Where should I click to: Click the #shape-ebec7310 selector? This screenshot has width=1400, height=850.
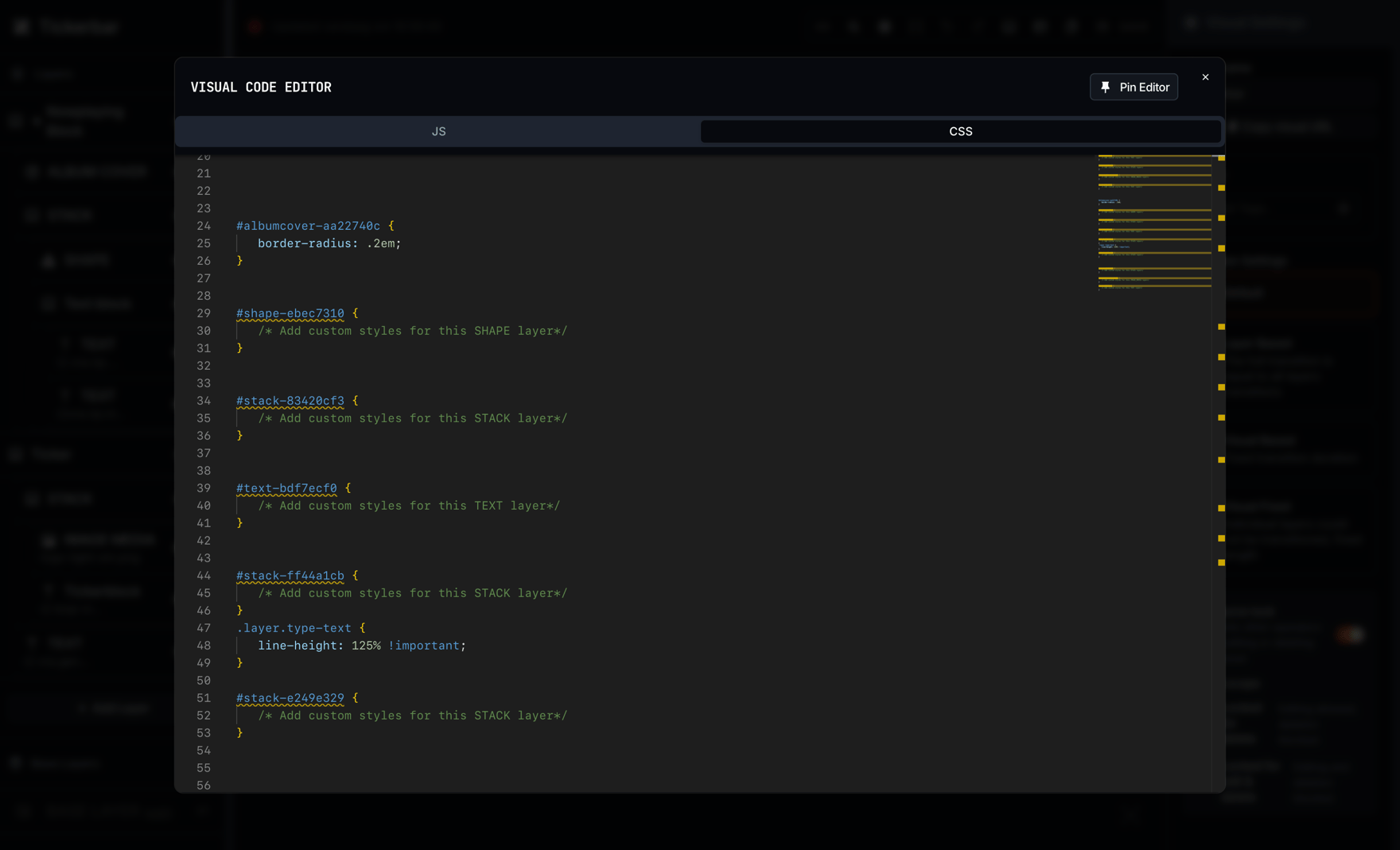point(290,313)
